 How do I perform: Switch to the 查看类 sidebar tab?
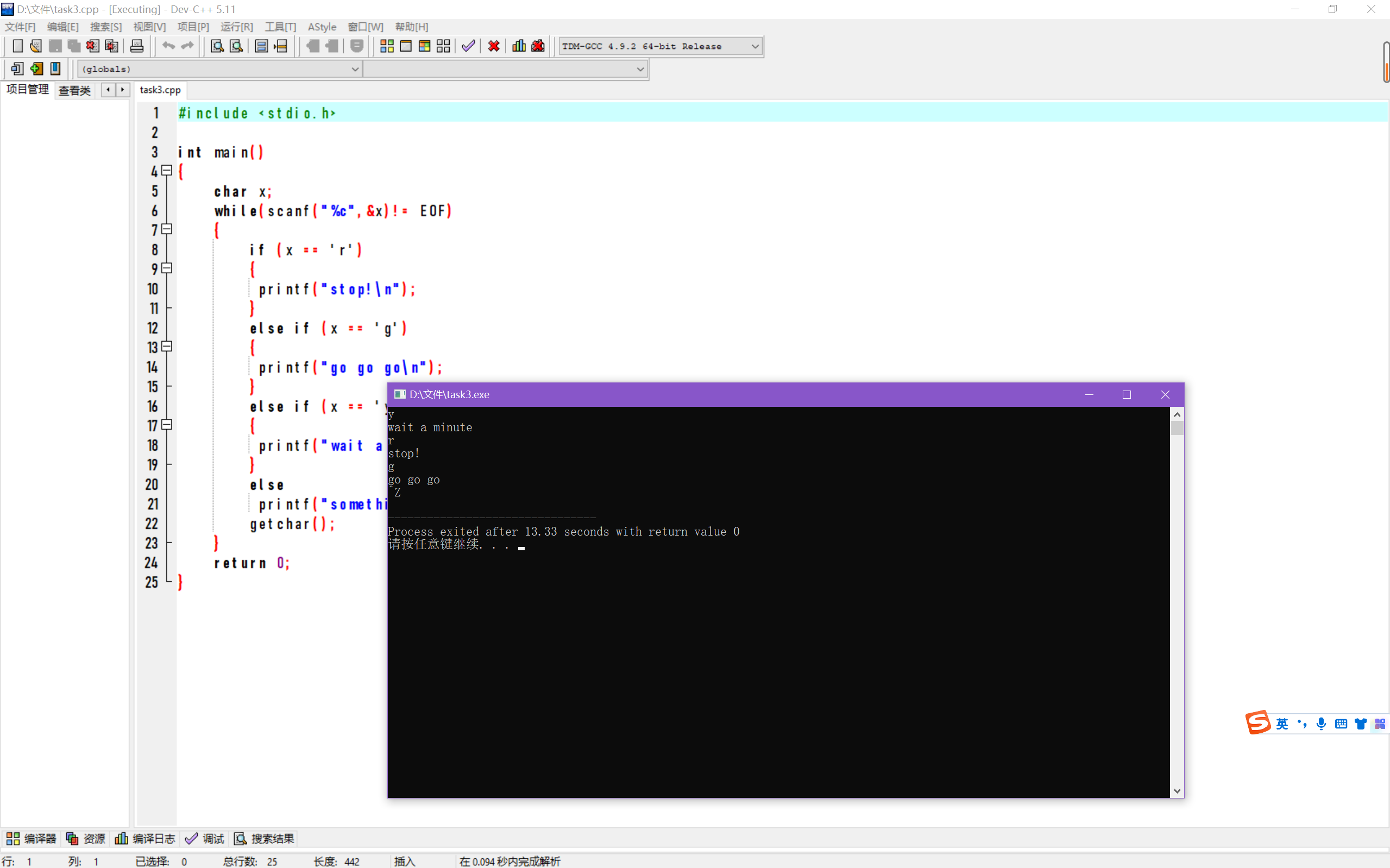tap(74, 90)
